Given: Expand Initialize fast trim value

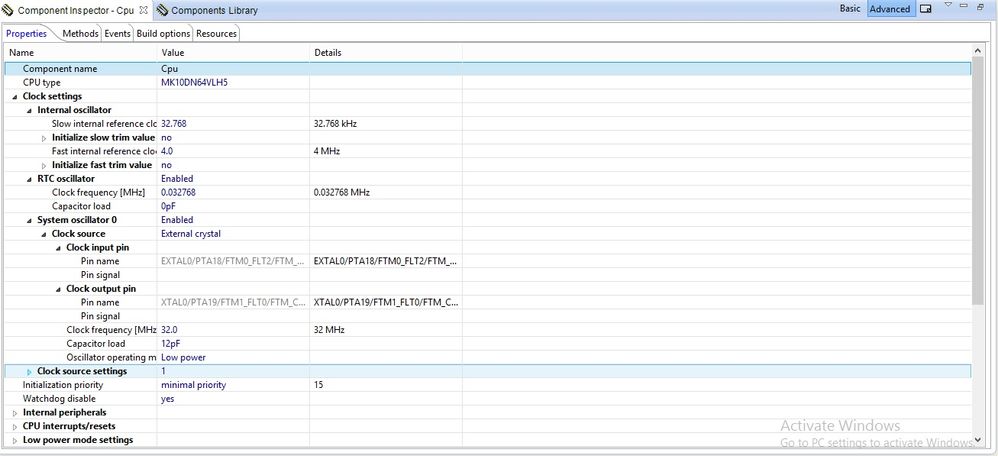Looking at the screenshot, I should [x=44, y=166].
